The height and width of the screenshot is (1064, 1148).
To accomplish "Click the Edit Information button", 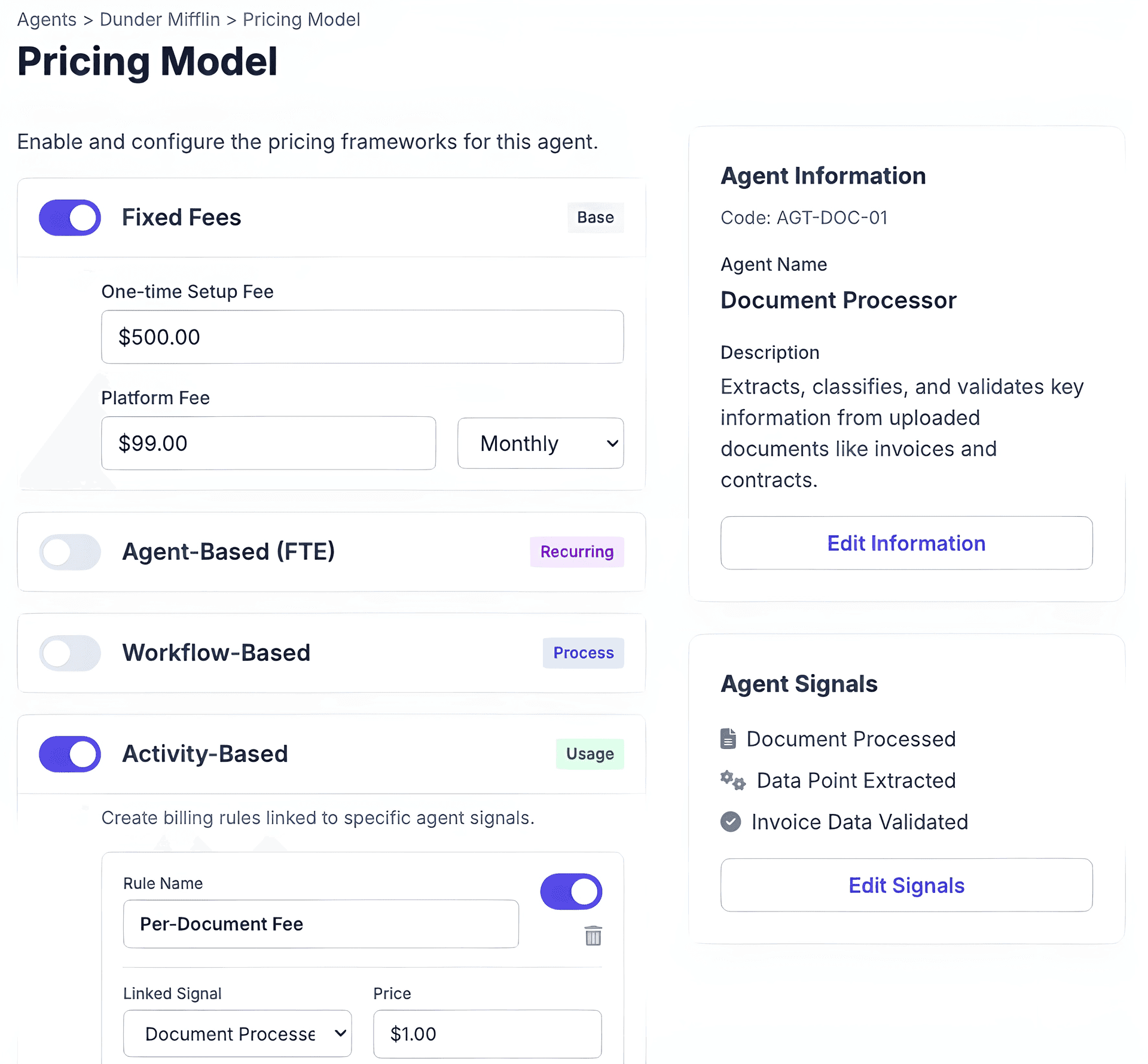I will [x=906, y=543].
